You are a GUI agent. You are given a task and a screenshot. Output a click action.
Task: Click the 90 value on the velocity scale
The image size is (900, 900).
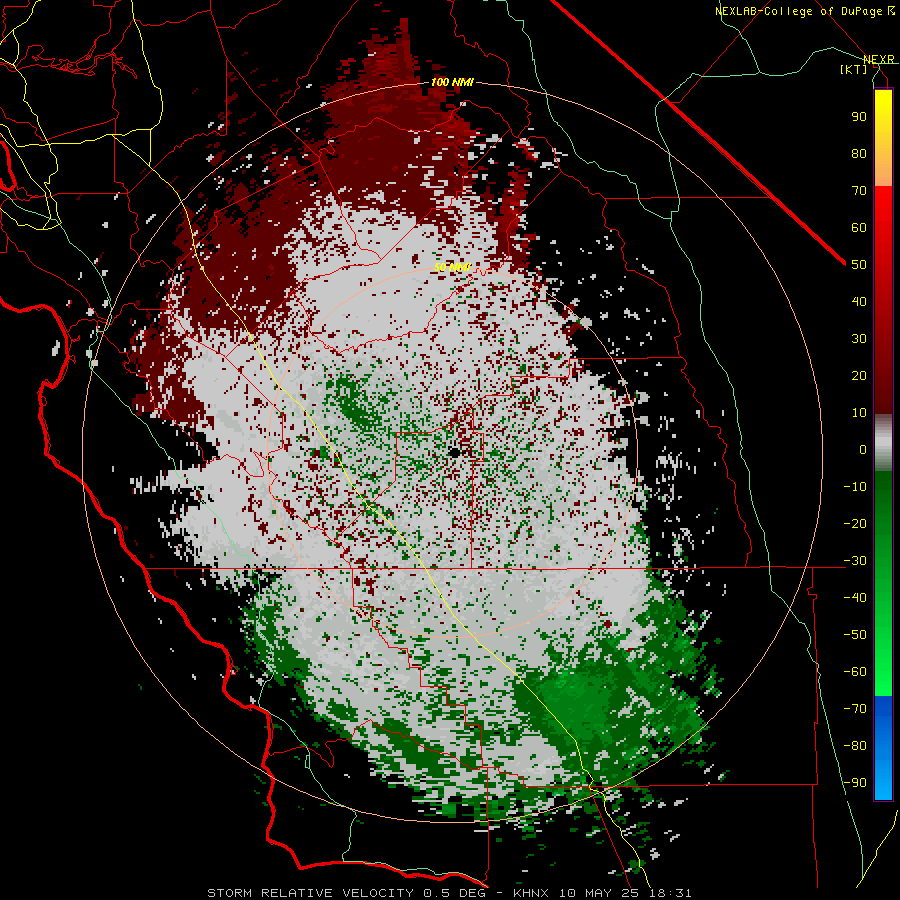click(x=859, y=117)
